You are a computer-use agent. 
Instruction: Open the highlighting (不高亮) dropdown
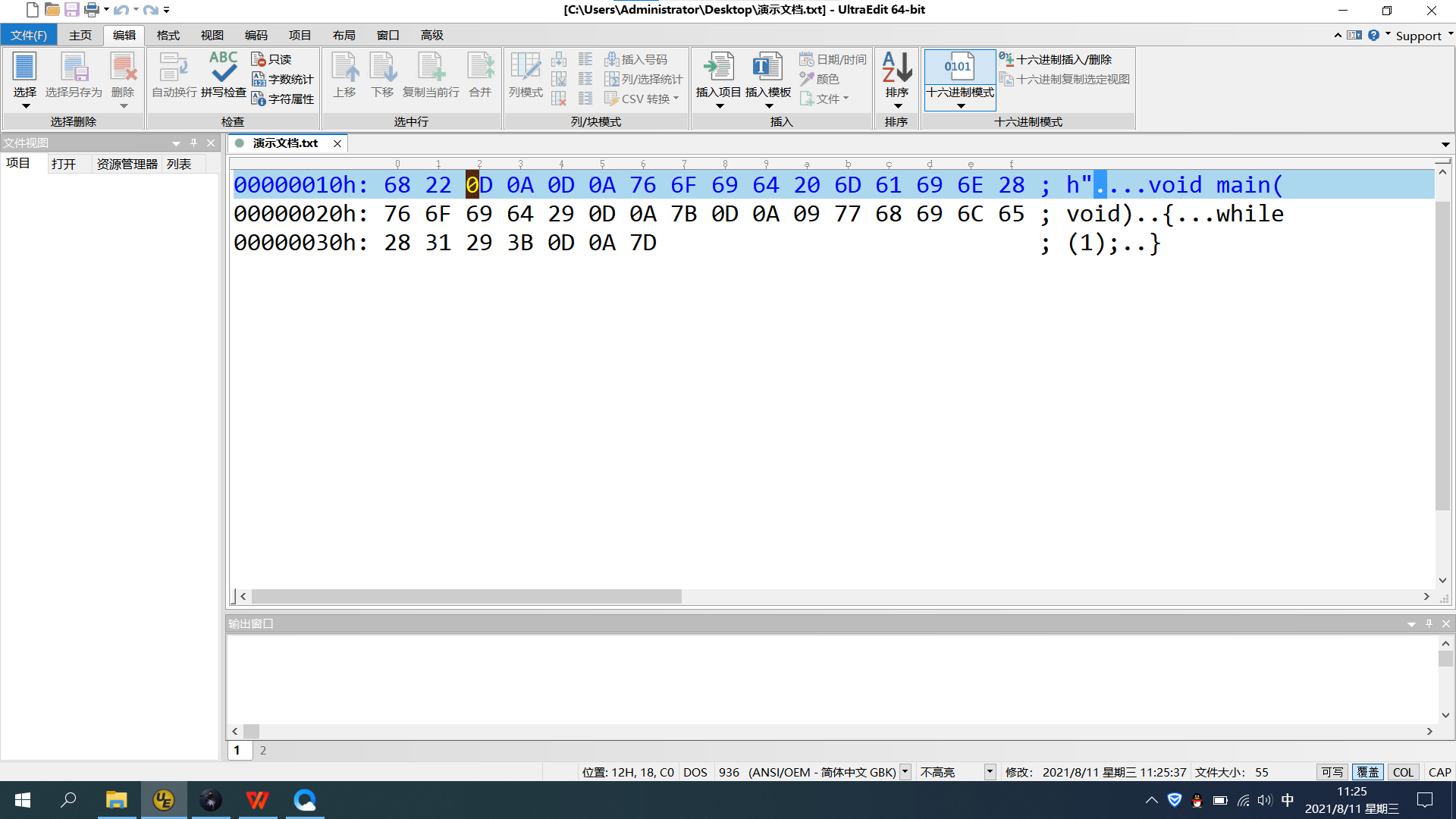pyautogui.click(x=990, y=772)
